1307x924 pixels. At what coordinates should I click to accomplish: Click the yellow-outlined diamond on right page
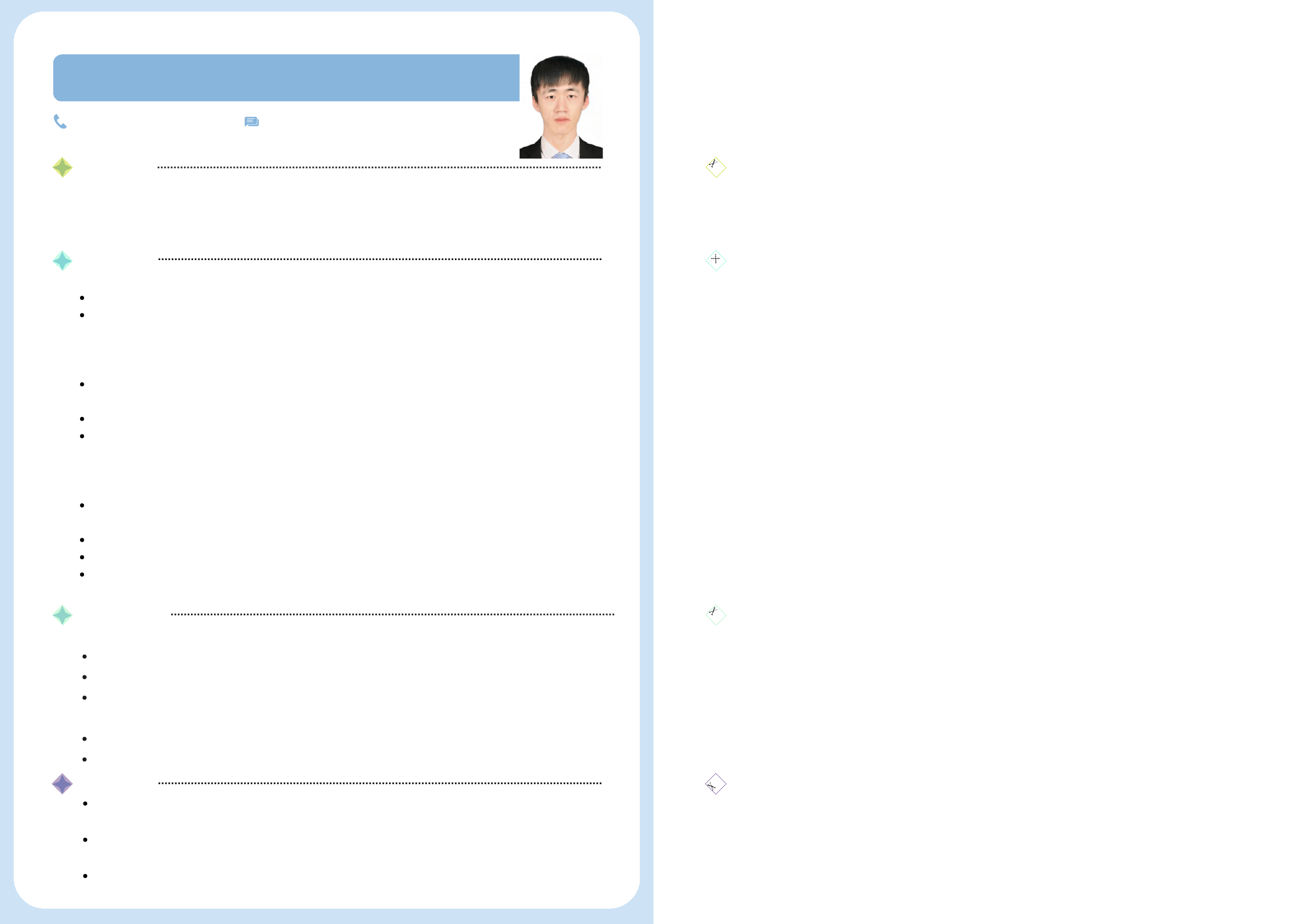716,167
